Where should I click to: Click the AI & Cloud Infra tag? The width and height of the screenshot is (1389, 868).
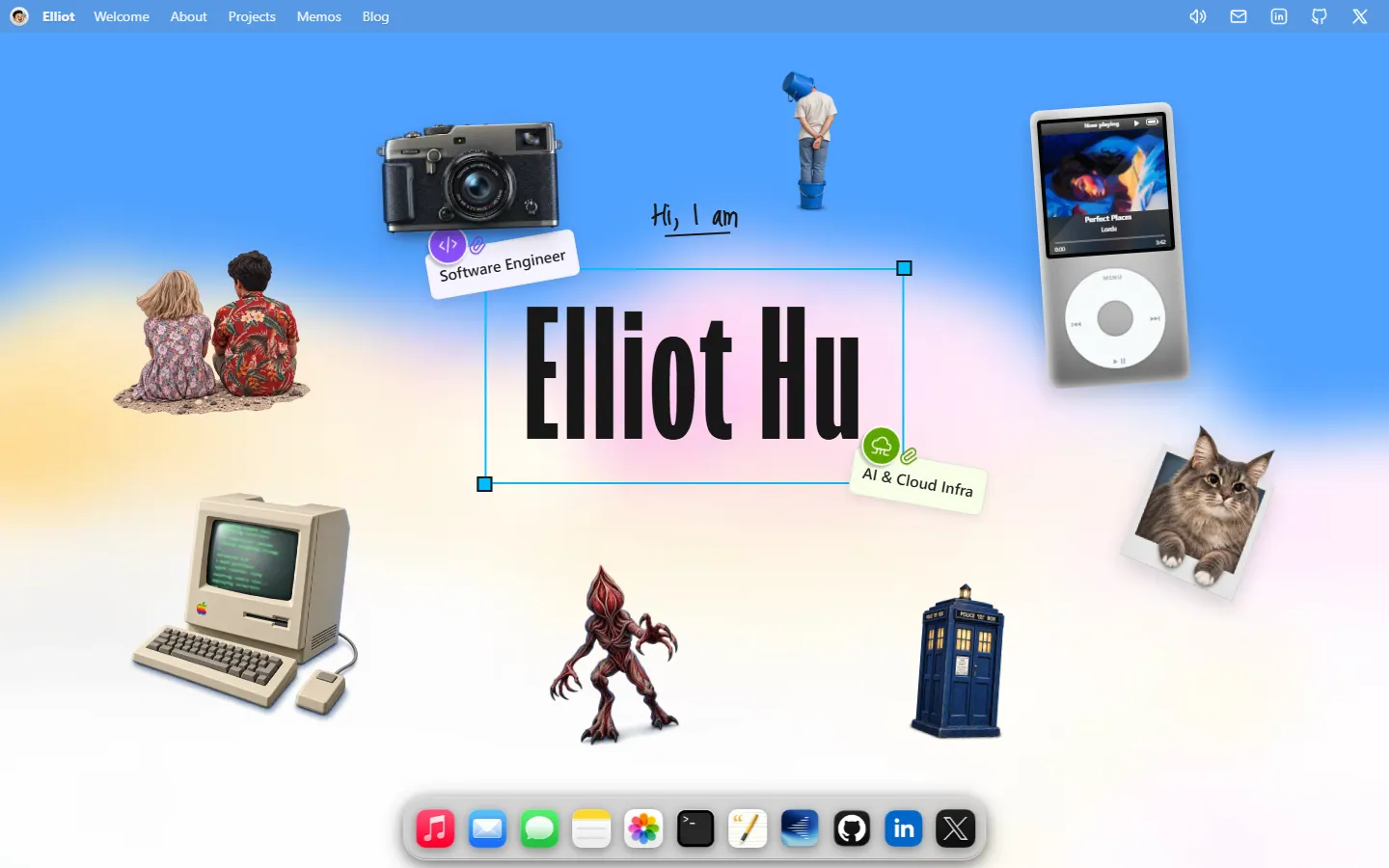(917, 481)
